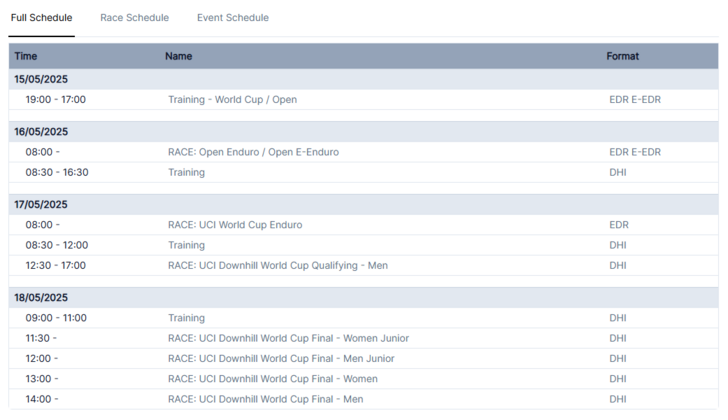The height and width of the screenshot is (420, 728).
Task: Open Downhill World Cup Final - Women Junior
Action: [288, 338]
